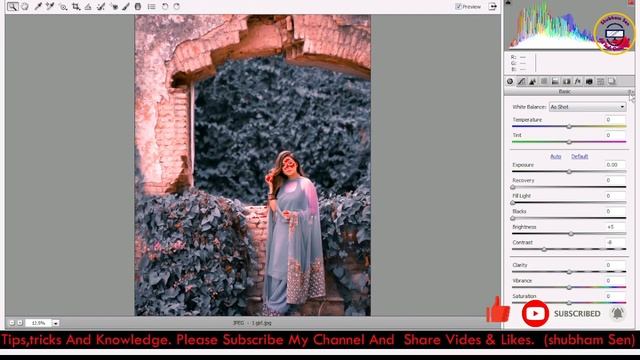The height and width of the screenshot is (360, 640).
Task: Select the Adjustment Brush tool
Action: 126,7
